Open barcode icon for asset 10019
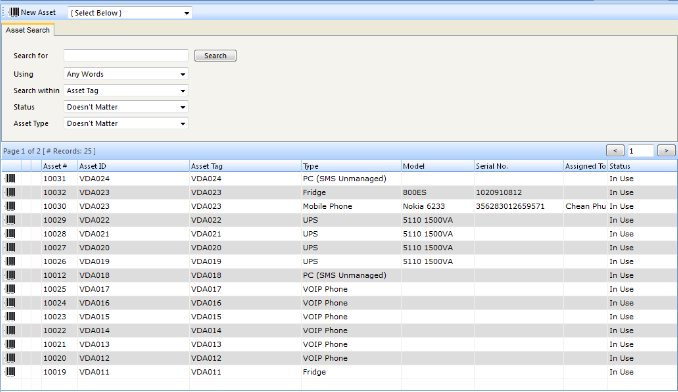Image resolution: width=678 pixels, height=392 pixels. [11, 372]
